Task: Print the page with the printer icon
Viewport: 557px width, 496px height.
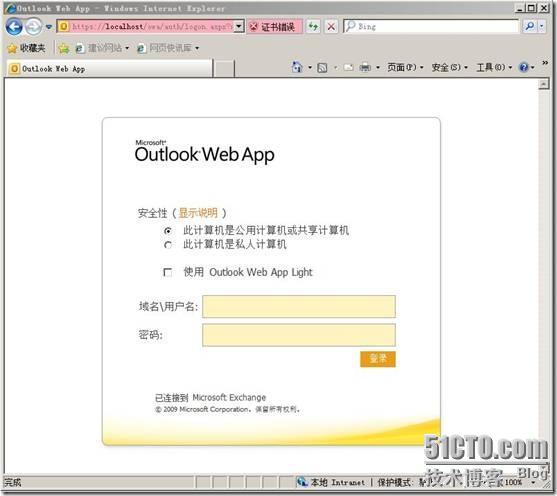Action: click(365, 67)
